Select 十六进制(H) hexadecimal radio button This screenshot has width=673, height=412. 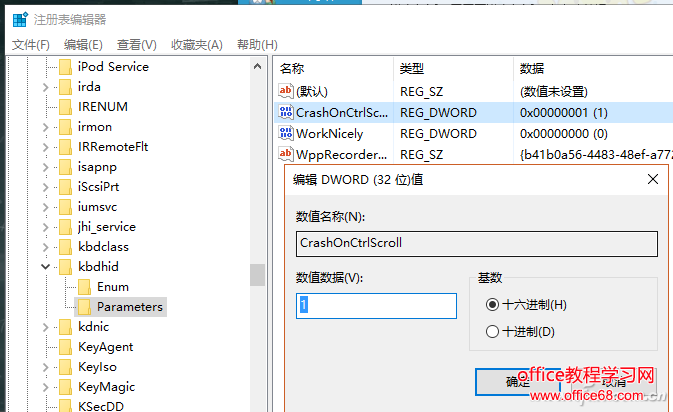click(492, 305)
